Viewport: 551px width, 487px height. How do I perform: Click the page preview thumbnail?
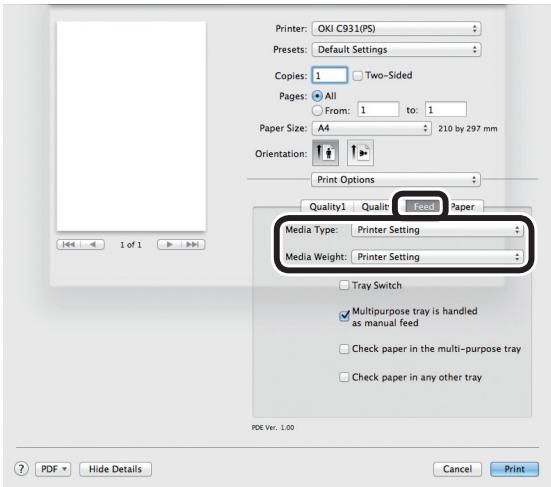tap(131, 126)
